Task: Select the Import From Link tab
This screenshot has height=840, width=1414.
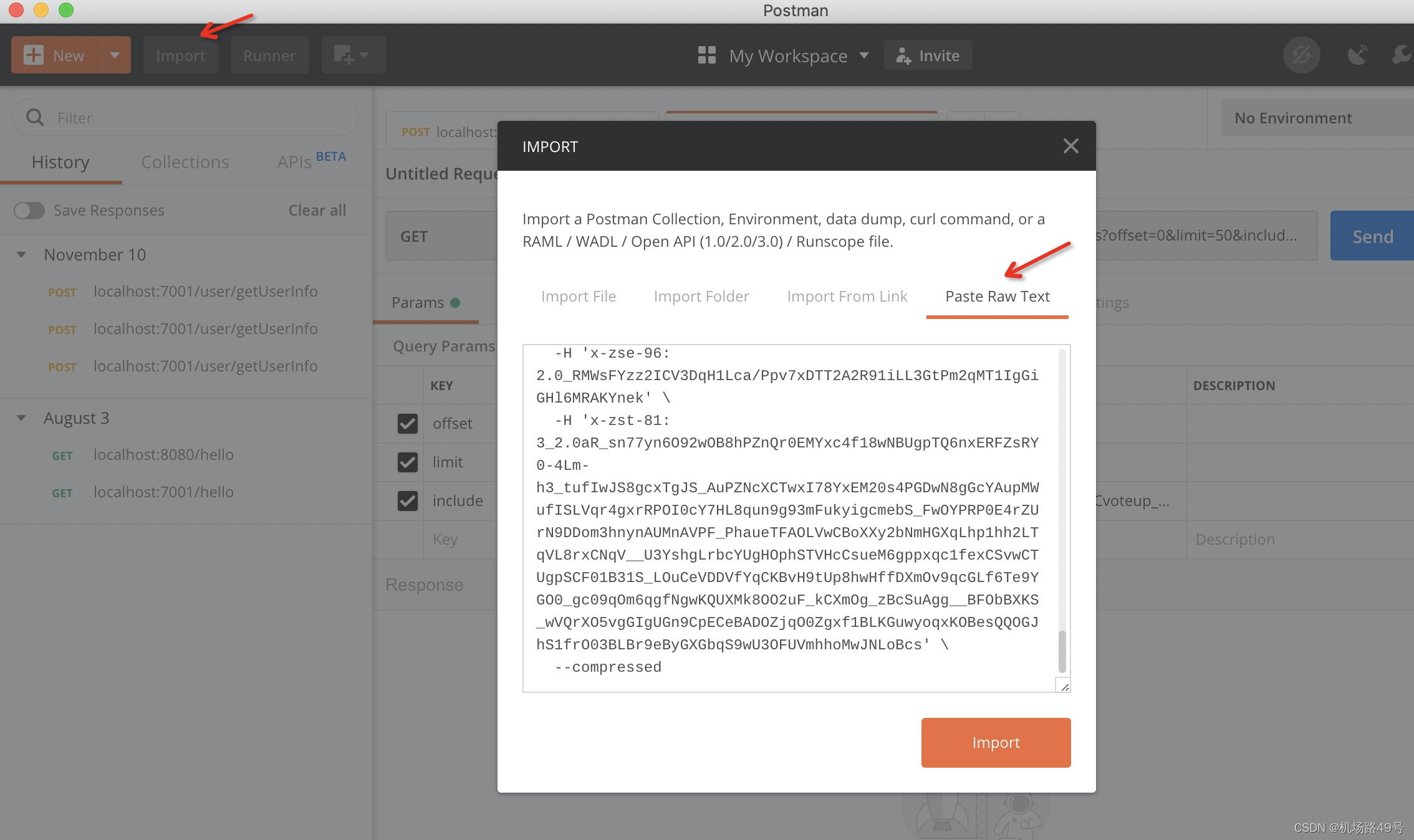Action: tap(847, 296)
